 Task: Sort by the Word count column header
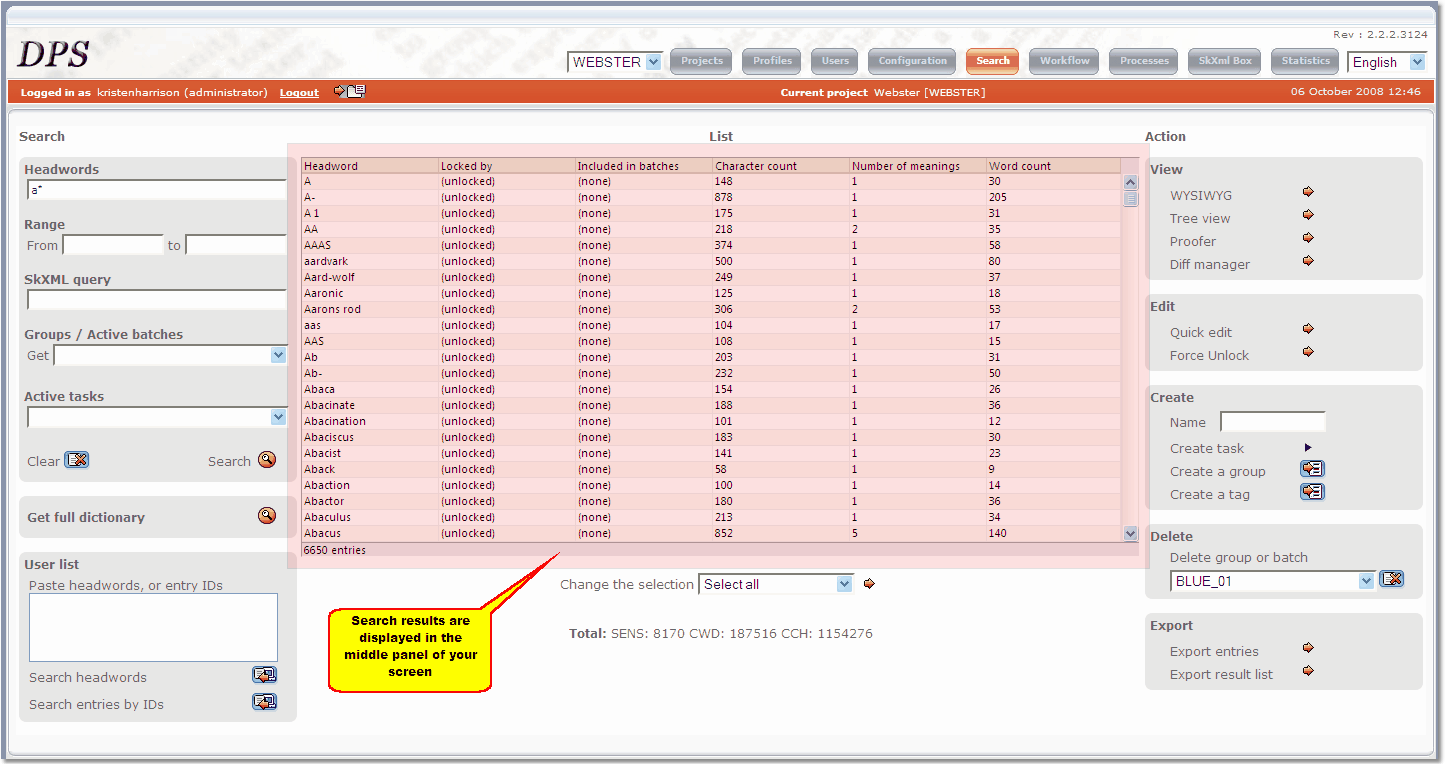click(1054, 166)
